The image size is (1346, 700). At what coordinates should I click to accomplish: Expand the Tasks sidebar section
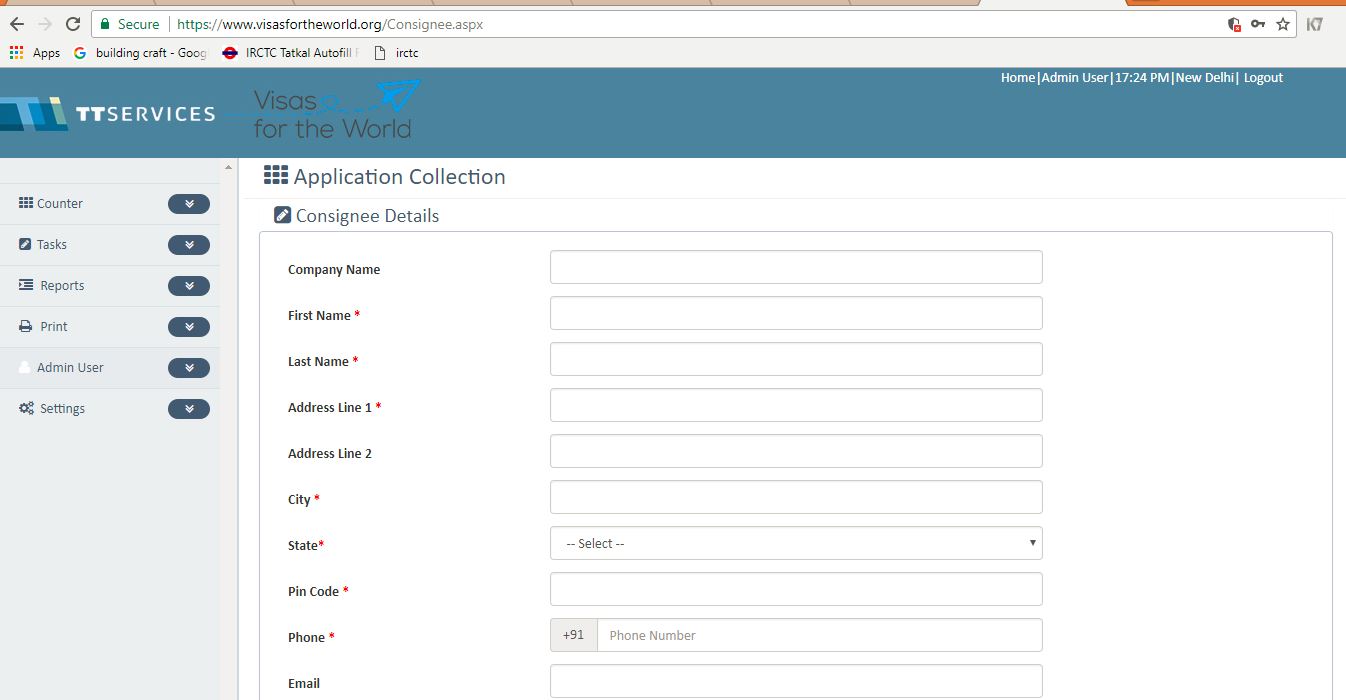click(x=189, y=245)
